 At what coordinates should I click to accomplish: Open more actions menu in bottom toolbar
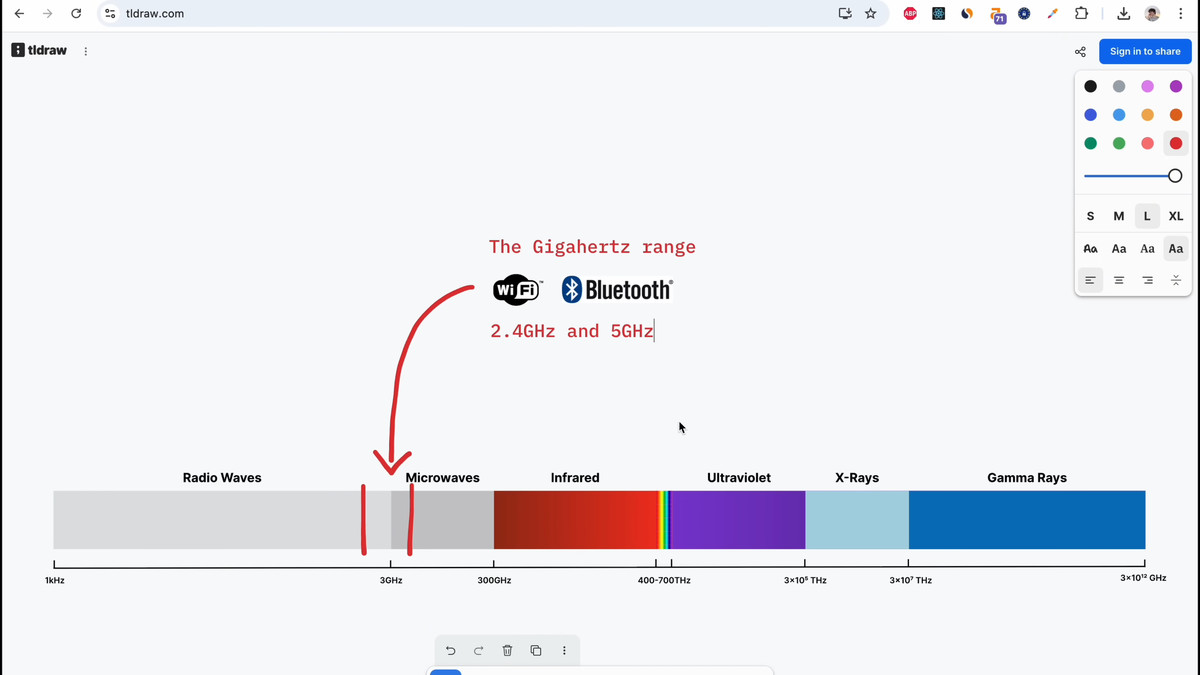pyautogui.click(x=564, y=651)
